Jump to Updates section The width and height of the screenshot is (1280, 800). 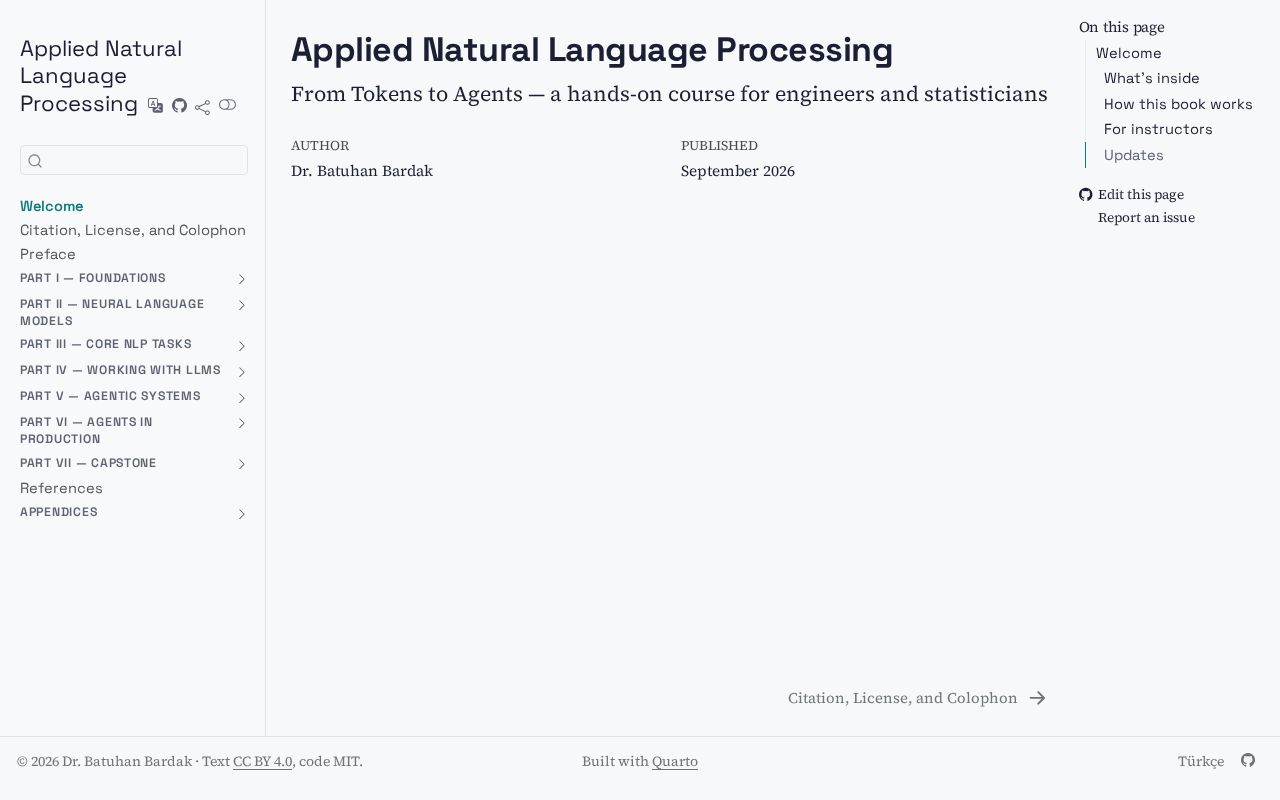(1134, 155)
